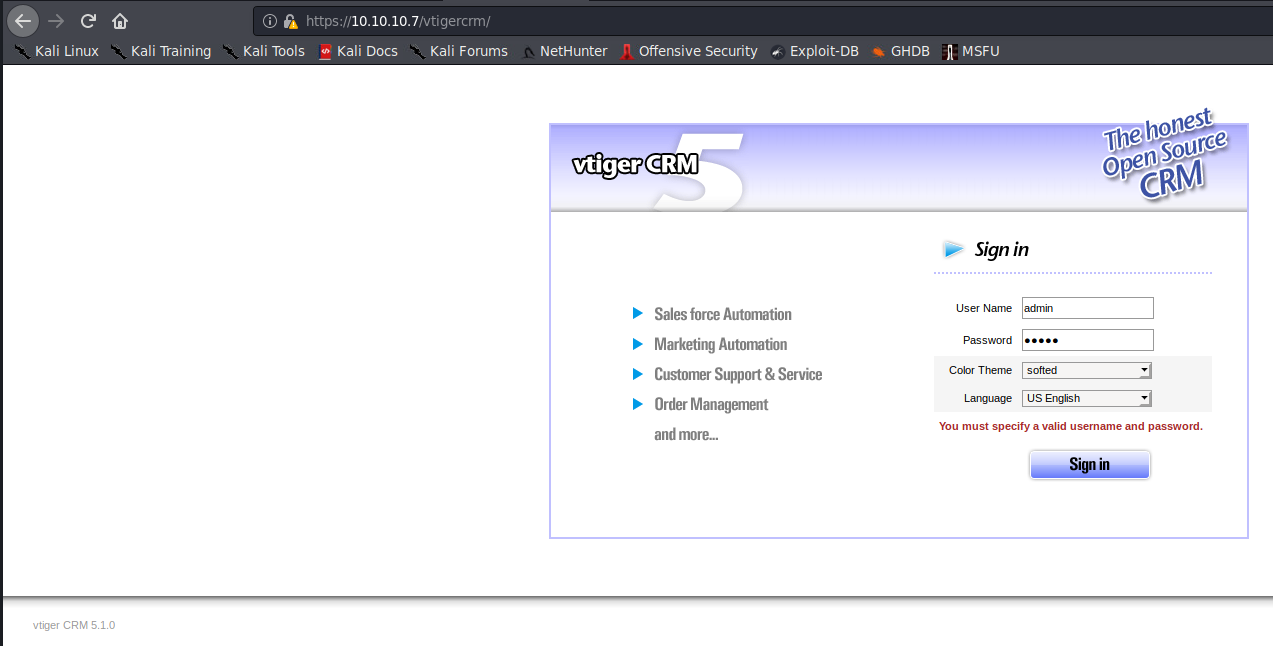Click the Customer Support & Service text
The image size is (1273, 646).
pyautogui.click(x=738, y=374)
